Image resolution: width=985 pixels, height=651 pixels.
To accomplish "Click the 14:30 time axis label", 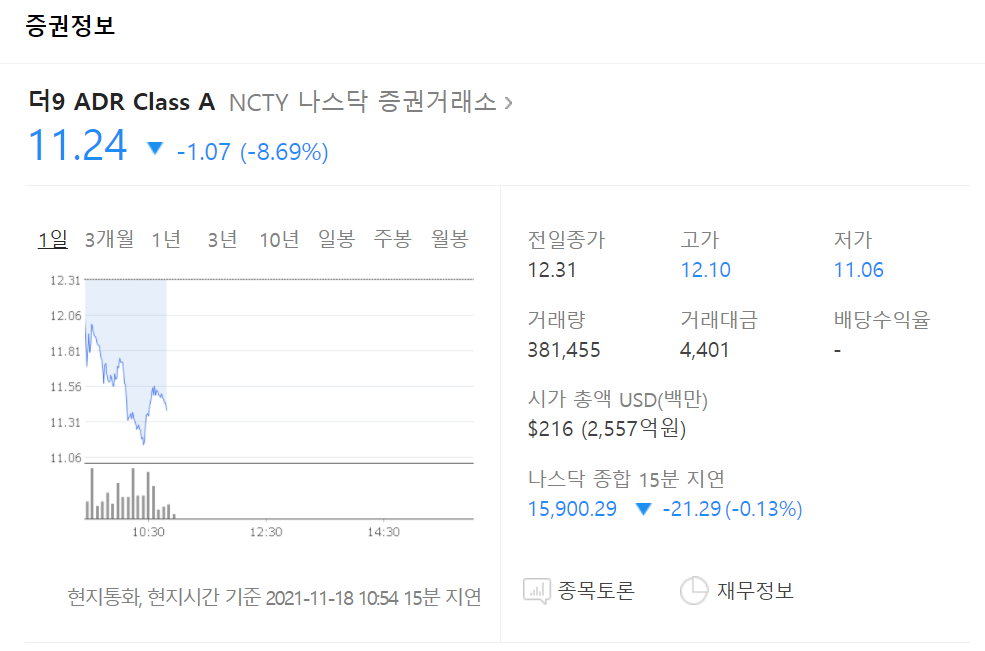I will coord(383,532).
